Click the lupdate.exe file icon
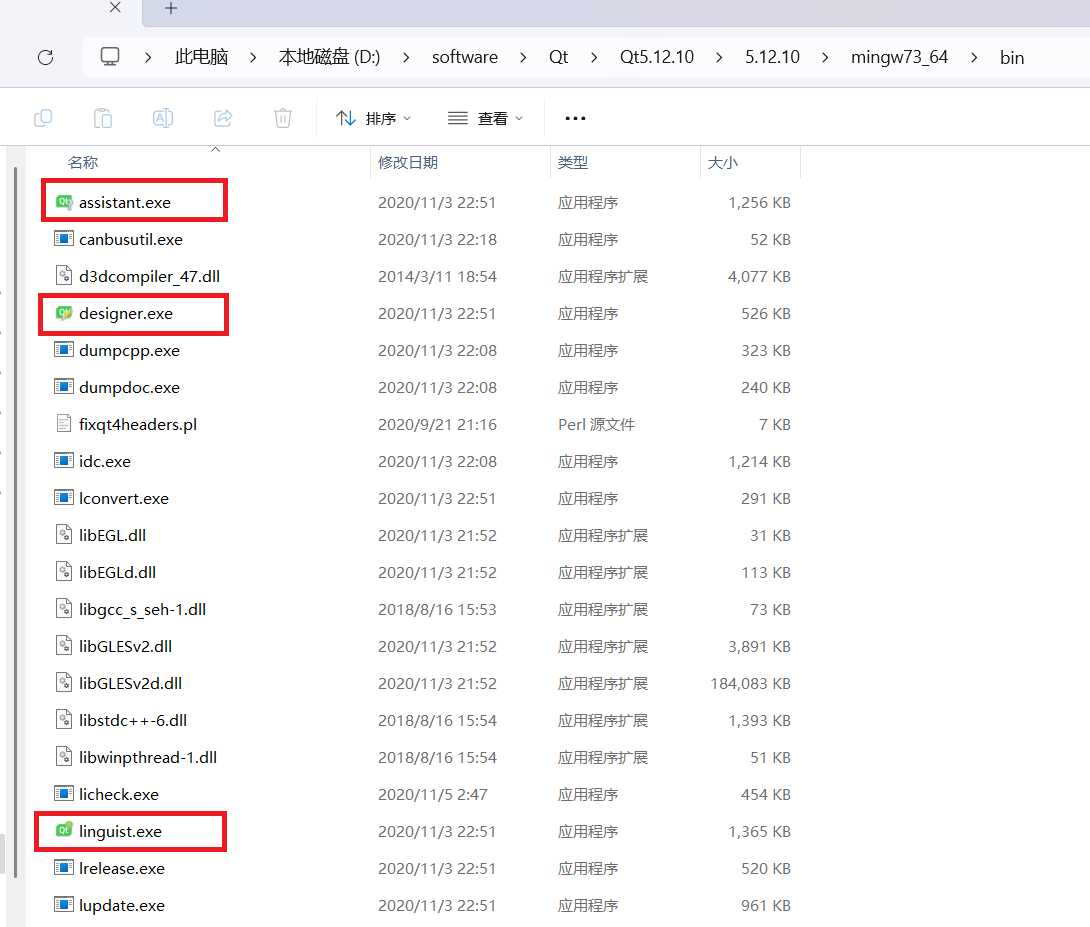The width and height of the screenshot is (1090, 927). [x=64, y=905]
